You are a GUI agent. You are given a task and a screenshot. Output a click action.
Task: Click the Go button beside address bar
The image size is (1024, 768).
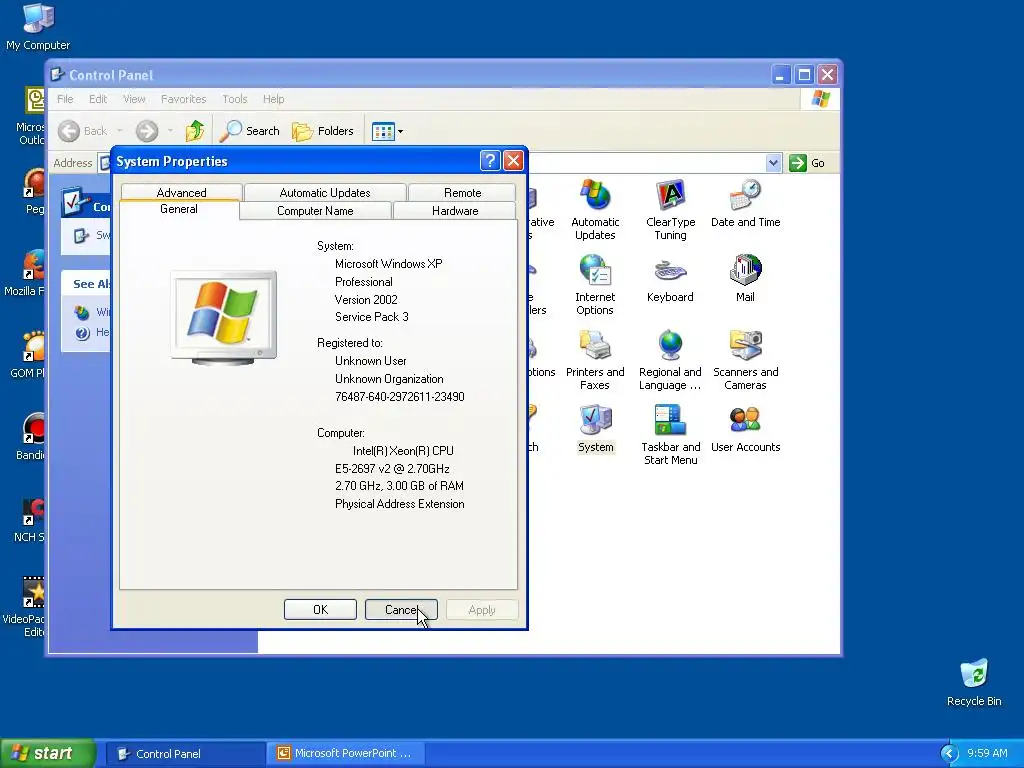[807, 163]
